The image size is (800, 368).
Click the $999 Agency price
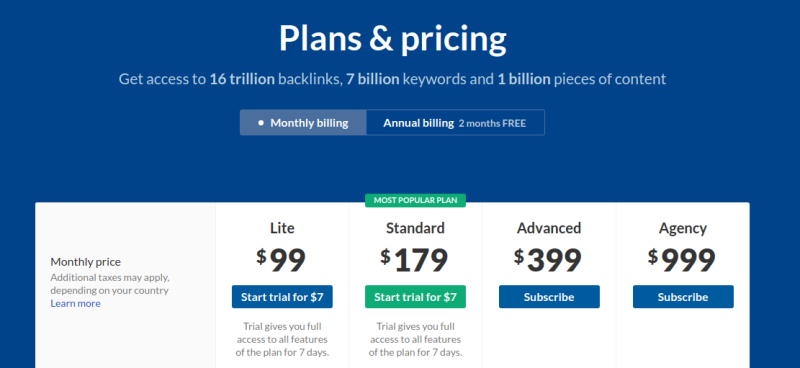(682, 260)
